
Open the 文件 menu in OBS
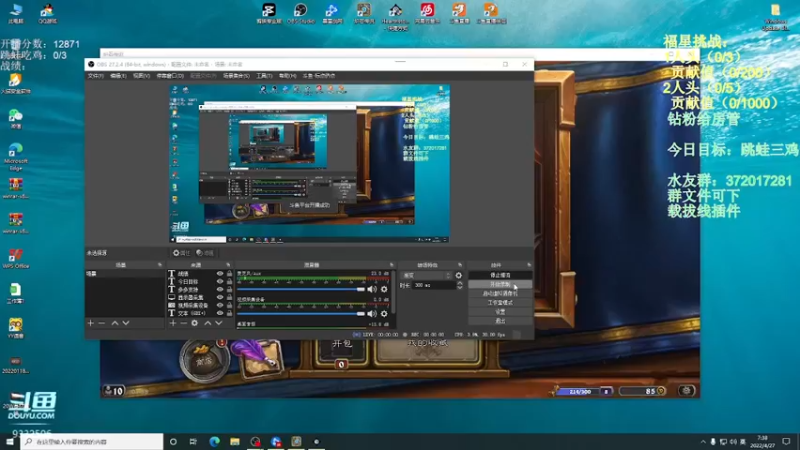95,76
